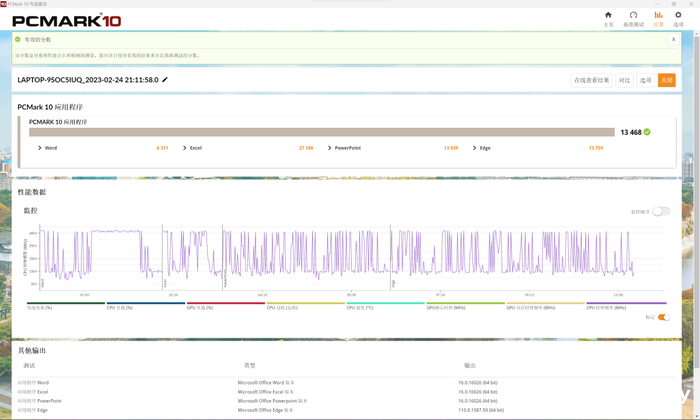Click the PowerPoint segment marker in chart
This screenshot has width=700, height=420.
[x=225, y=278]
